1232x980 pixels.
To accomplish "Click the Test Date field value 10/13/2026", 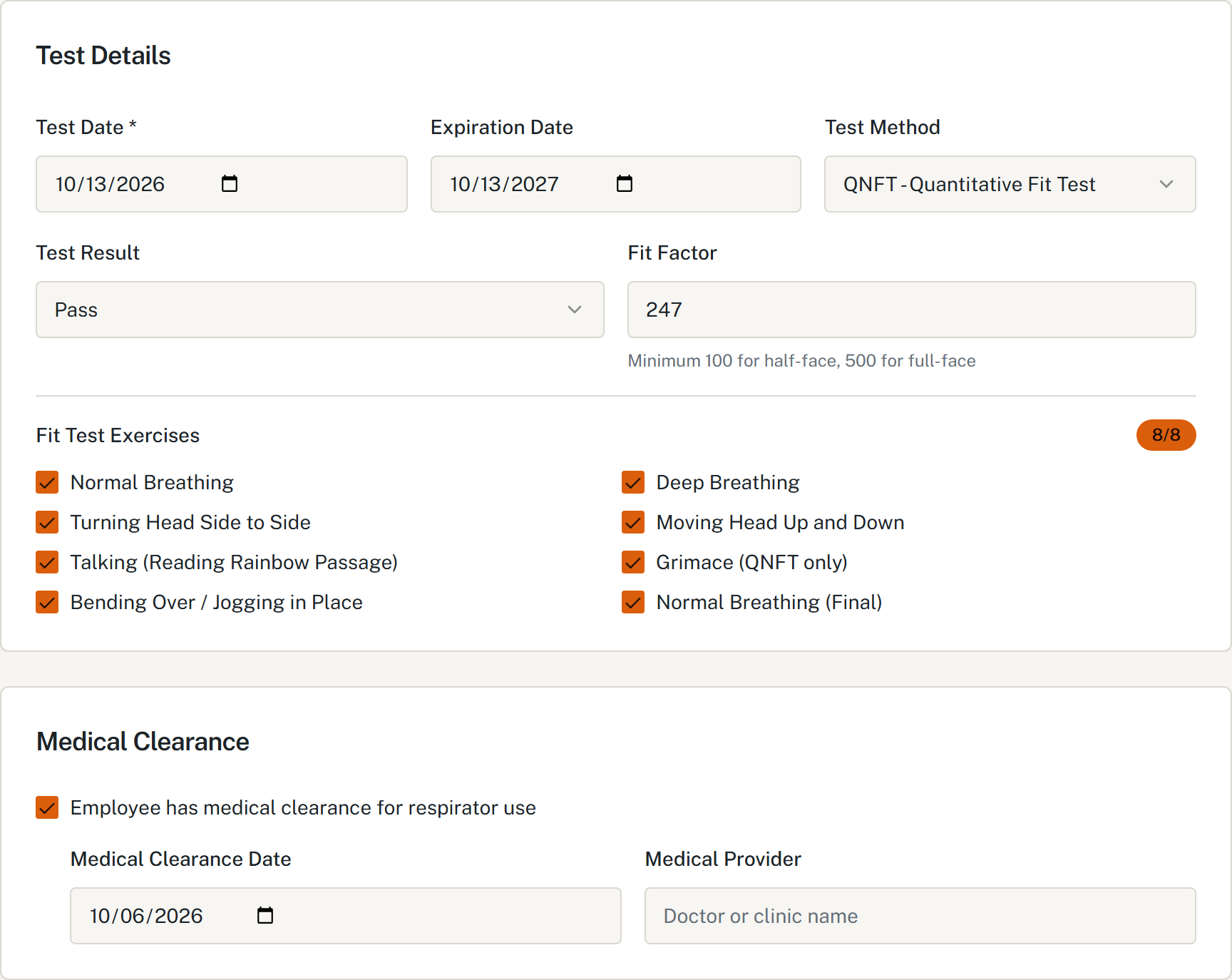I will click(x=111, y=184).
